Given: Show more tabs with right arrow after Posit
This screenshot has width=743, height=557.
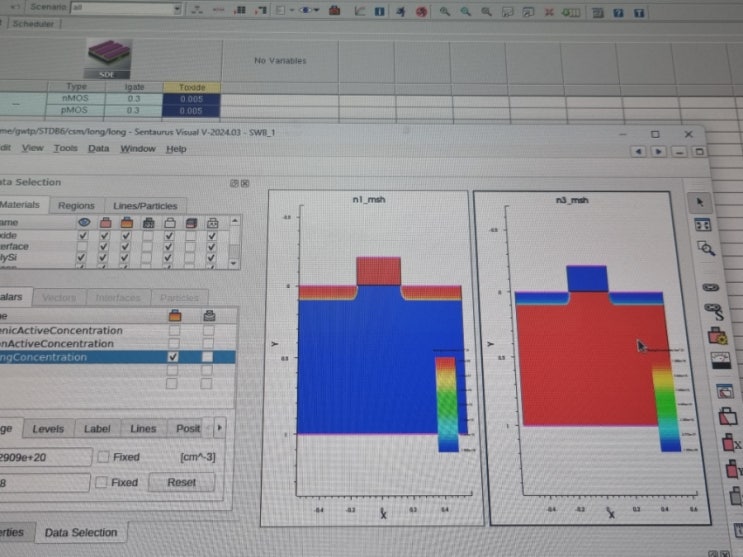Looking at the screenshot, I should (x=219, y=428).
